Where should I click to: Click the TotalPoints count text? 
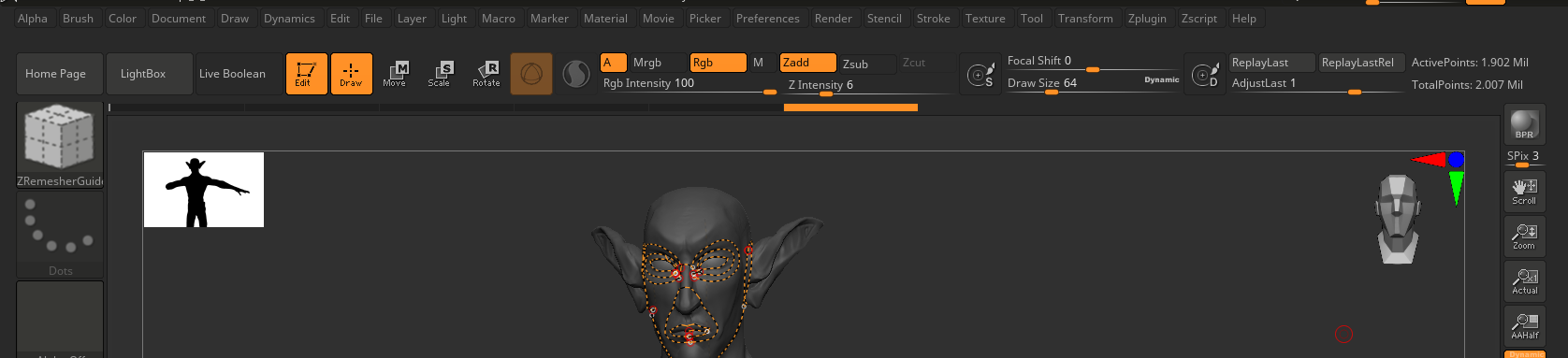(x=1467, y=85)
